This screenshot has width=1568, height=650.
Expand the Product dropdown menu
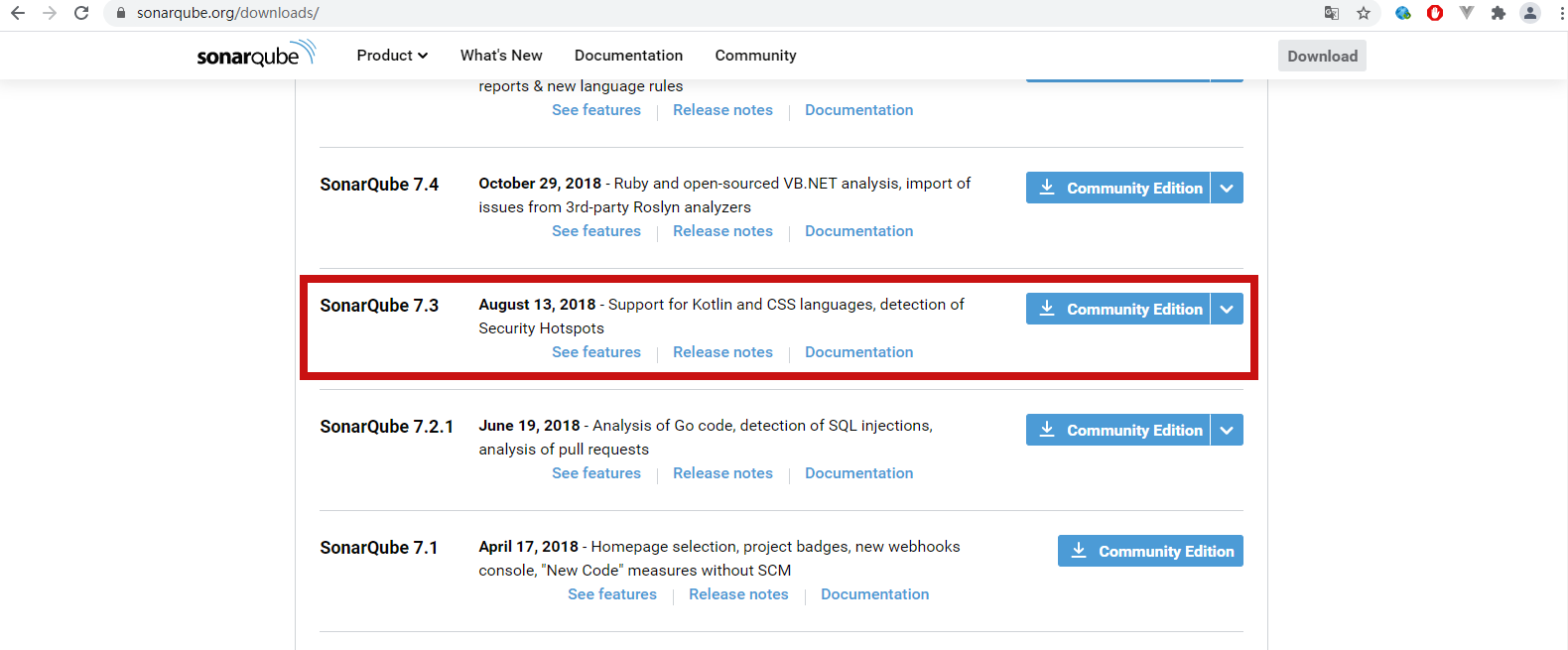coord(392,56)
